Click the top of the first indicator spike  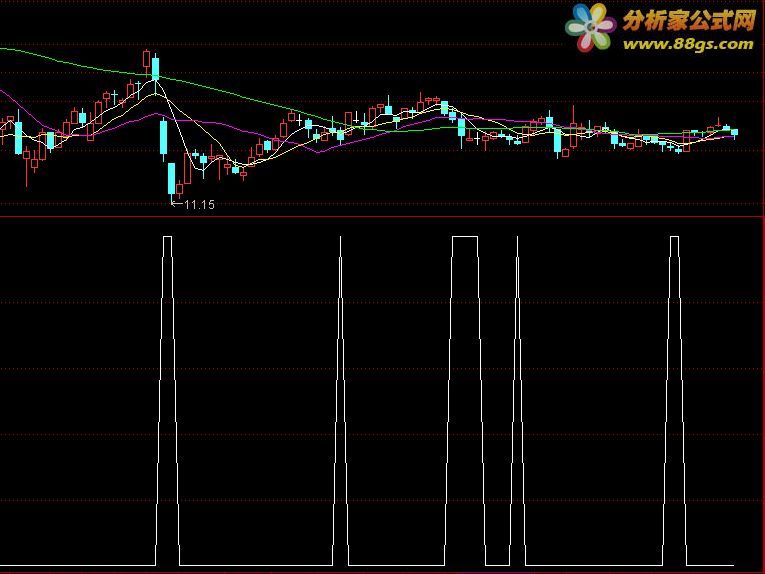pyautogui.click(x=167, y=237)
